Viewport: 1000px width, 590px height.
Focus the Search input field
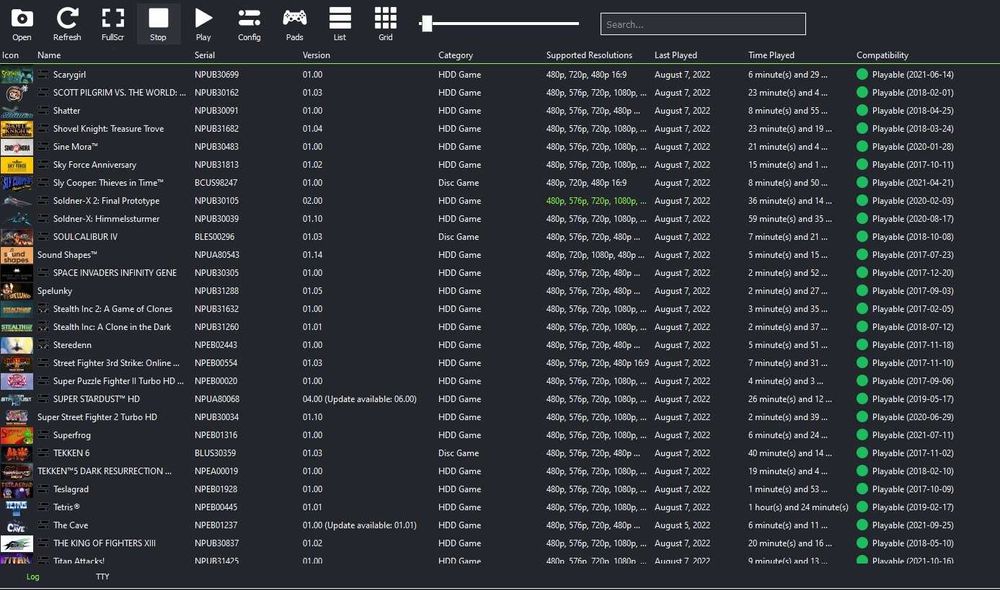[703, 24]
